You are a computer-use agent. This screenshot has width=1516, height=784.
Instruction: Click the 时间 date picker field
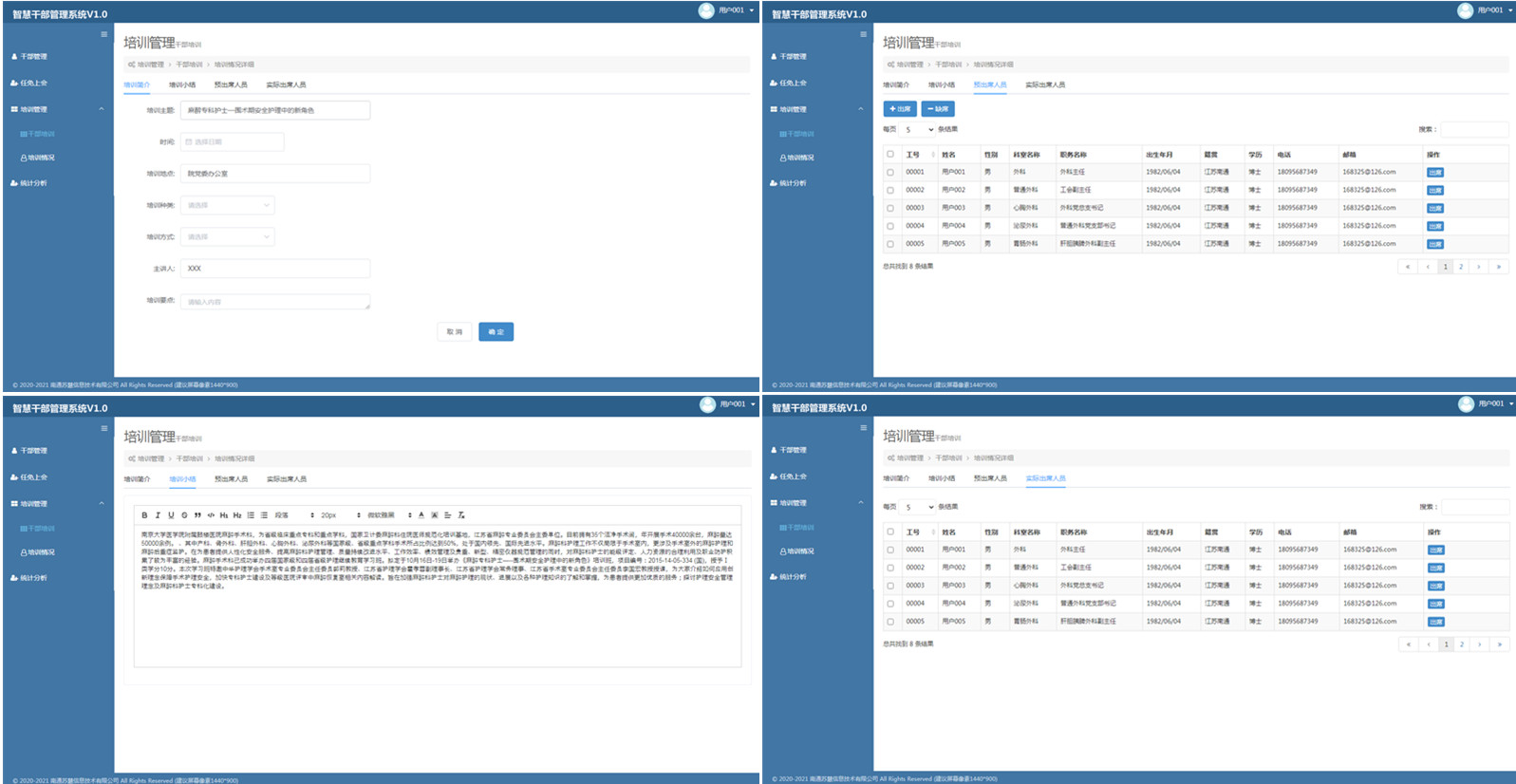pos(233,142)
